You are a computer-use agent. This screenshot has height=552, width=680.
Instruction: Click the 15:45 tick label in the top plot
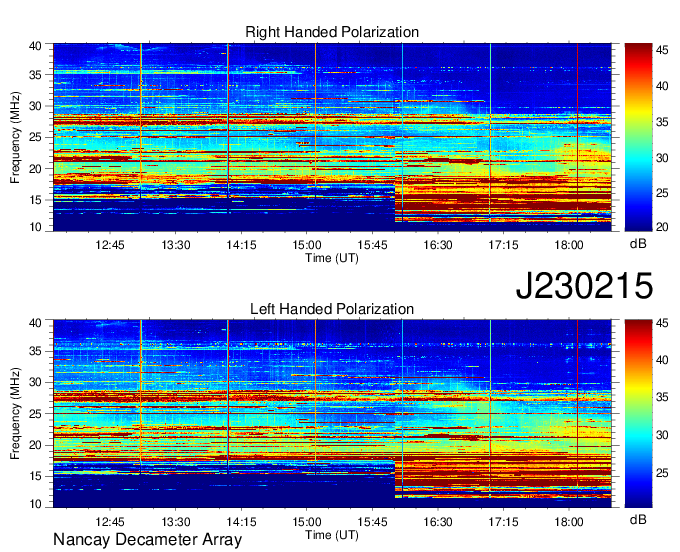[373, 245]
